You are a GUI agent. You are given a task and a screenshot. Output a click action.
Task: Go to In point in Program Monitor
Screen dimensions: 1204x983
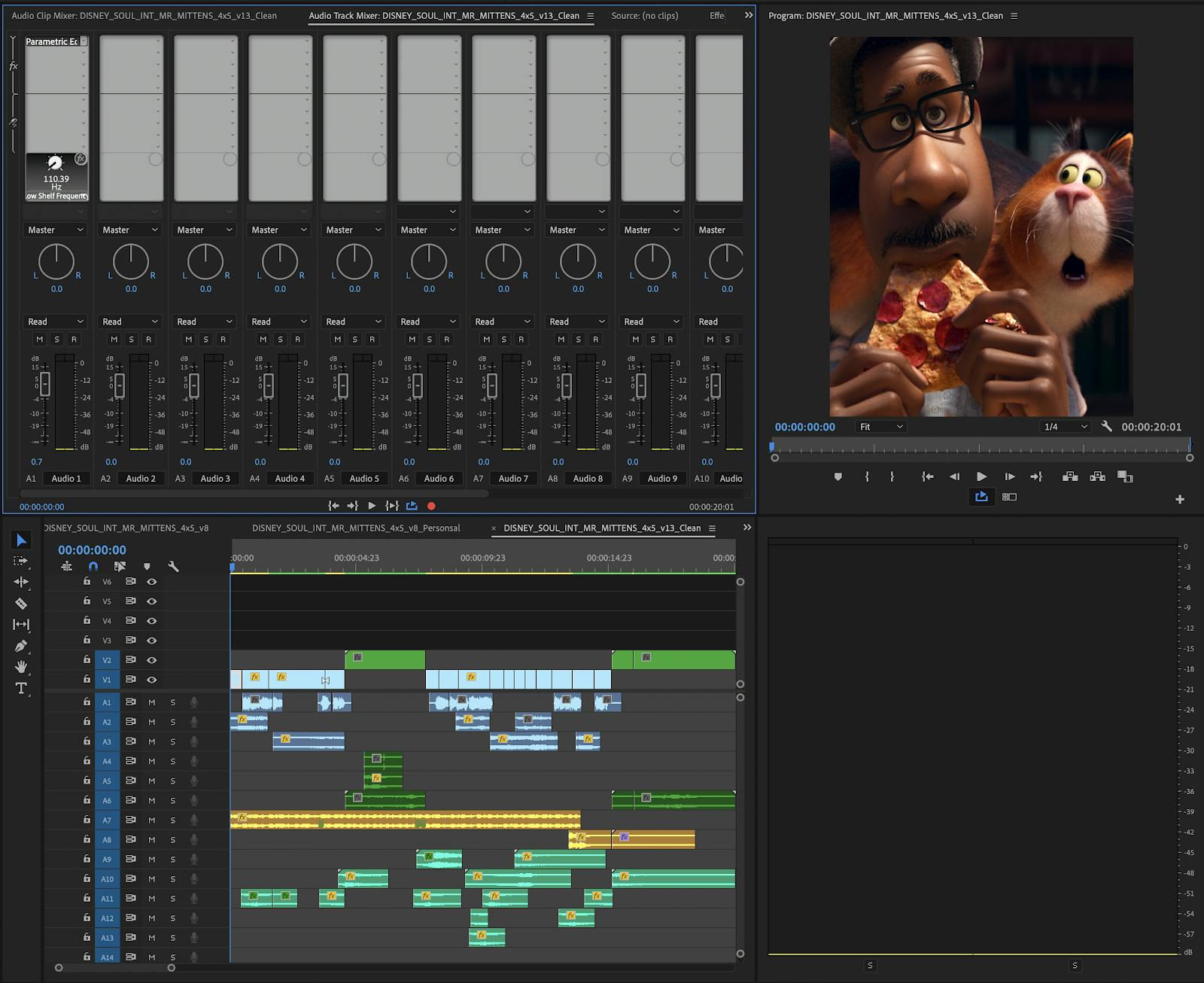(928, 476)
